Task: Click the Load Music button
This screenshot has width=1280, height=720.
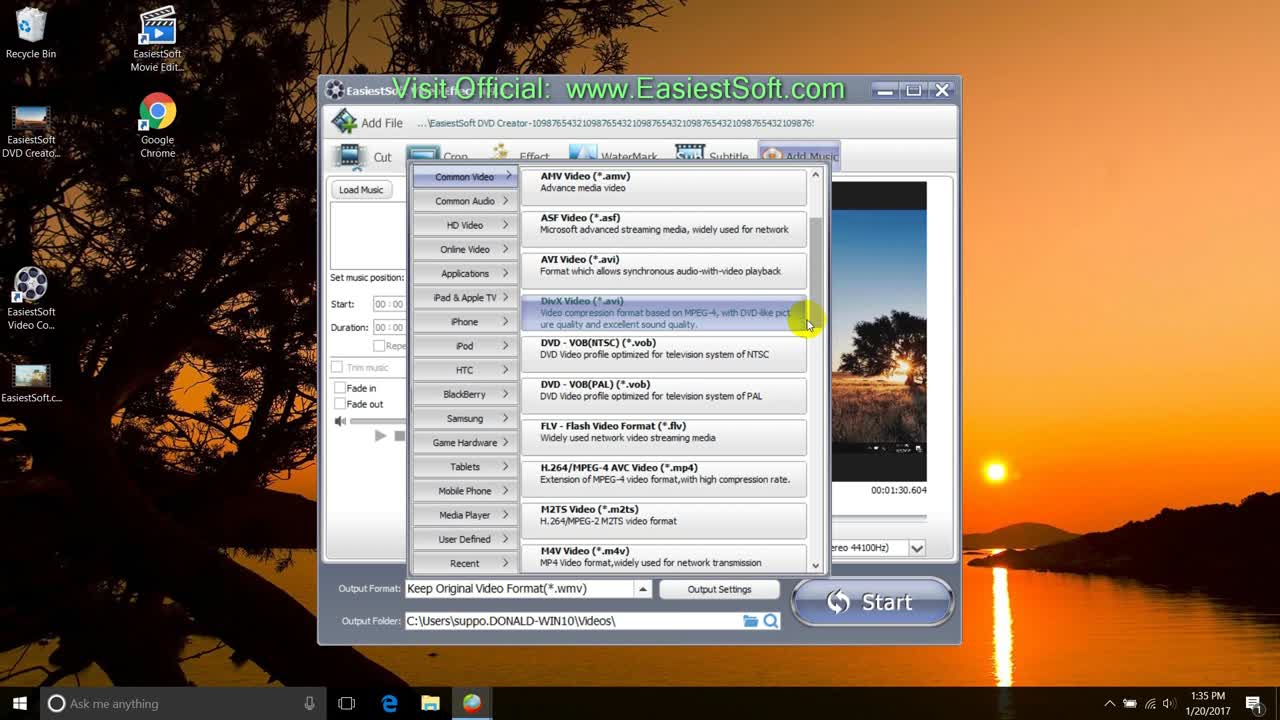Action: click(x=361, y=189)
